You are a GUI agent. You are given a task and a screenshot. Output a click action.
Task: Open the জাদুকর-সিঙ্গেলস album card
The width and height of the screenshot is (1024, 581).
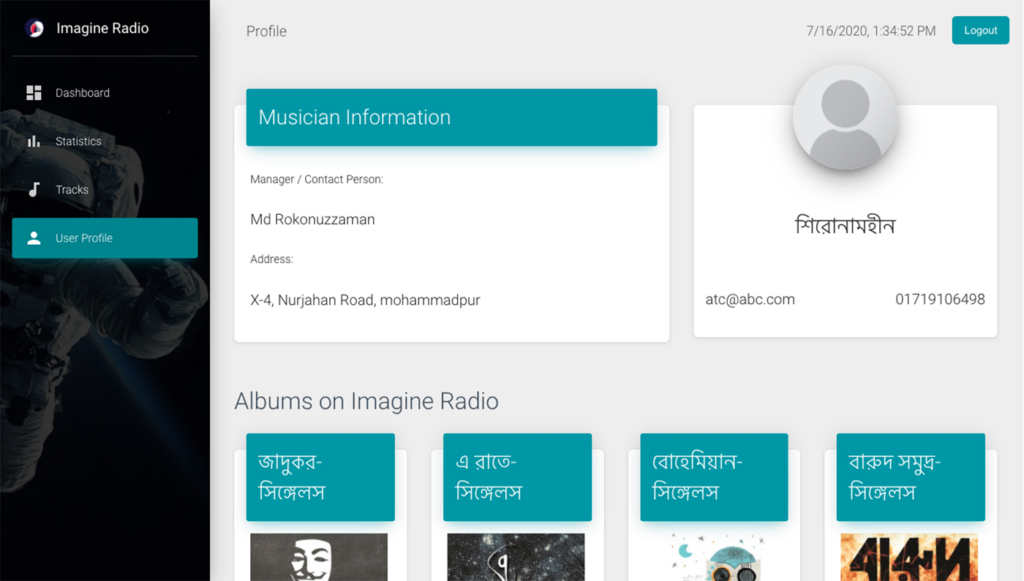click(320, 477)
